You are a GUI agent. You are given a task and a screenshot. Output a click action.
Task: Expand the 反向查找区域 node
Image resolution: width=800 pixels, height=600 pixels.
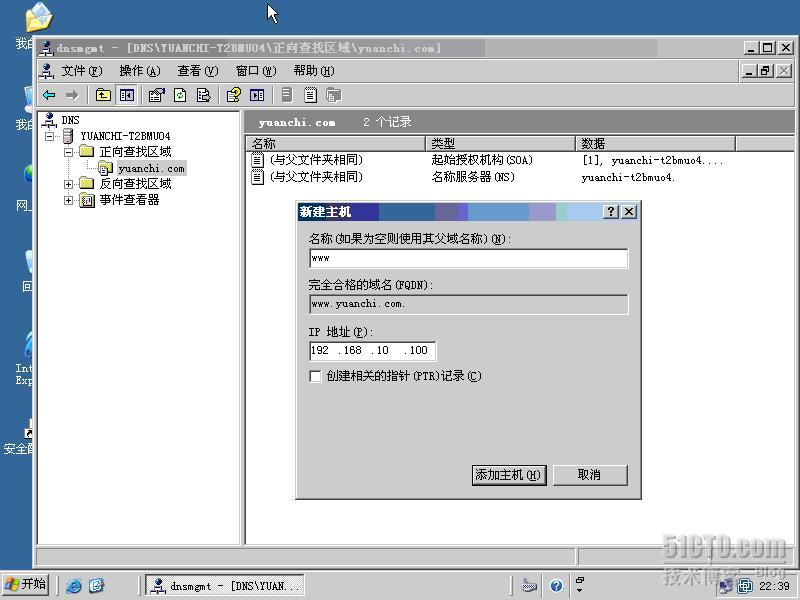point(68,184)
